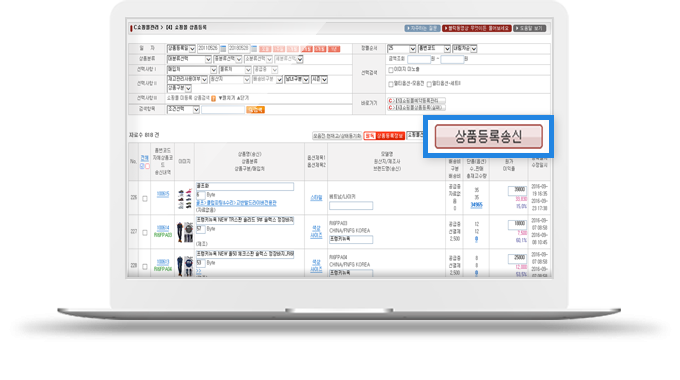Click the 25000 price field in row 228

[x=517, y=259]
